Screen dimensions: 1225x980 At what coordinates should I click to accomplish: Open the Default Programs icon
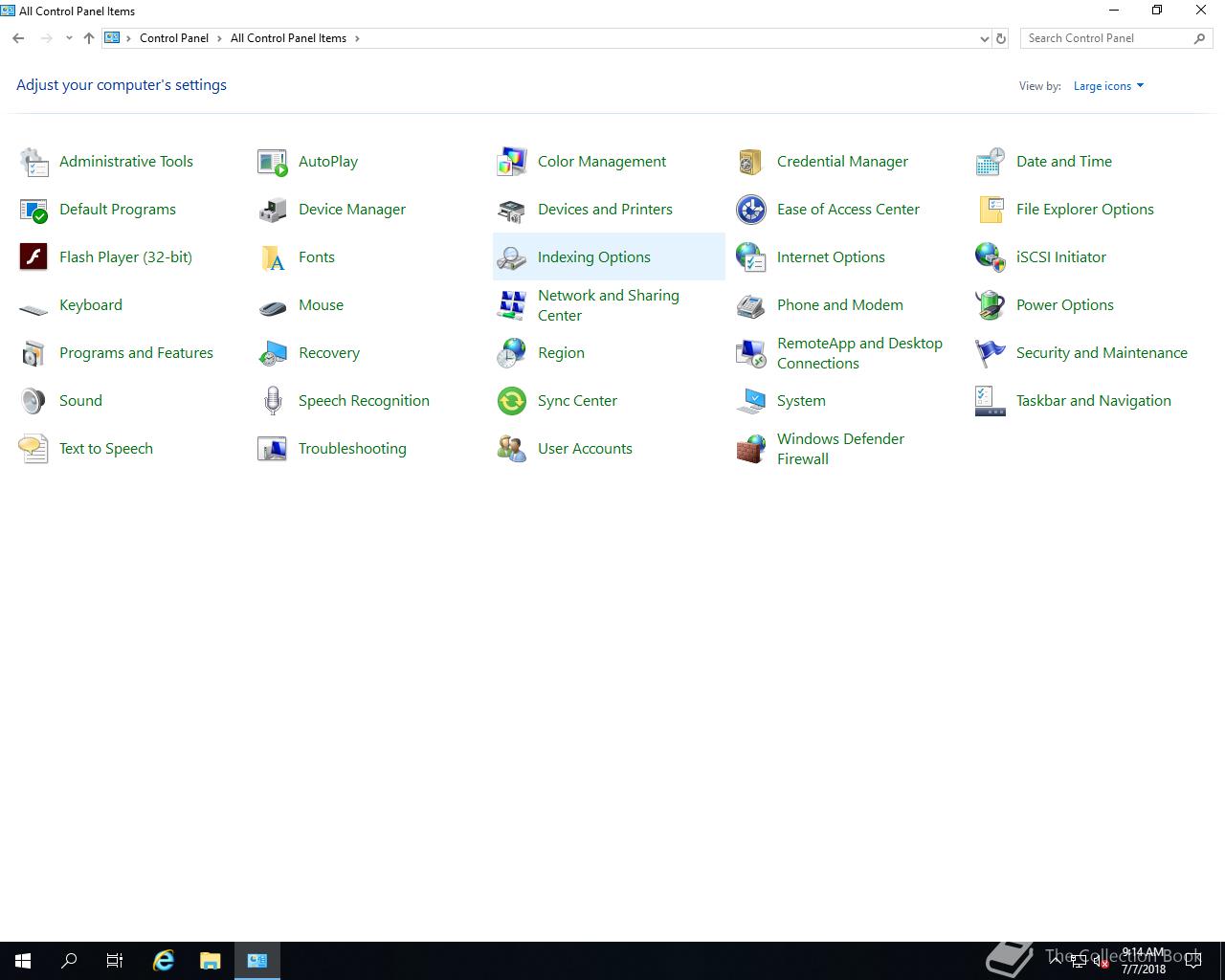tap(33, 210)
